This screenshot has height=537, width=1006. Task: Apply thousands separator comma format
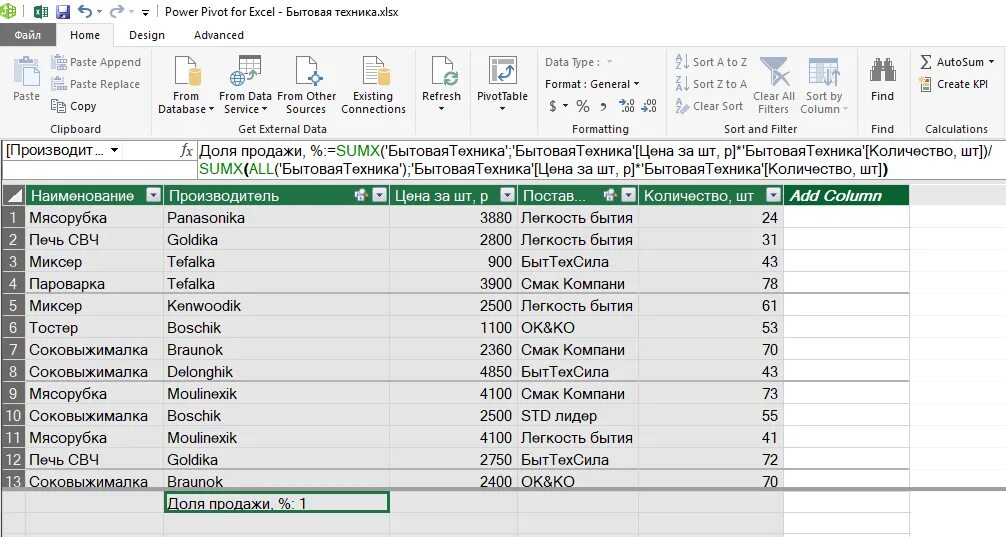click(603, 106)
